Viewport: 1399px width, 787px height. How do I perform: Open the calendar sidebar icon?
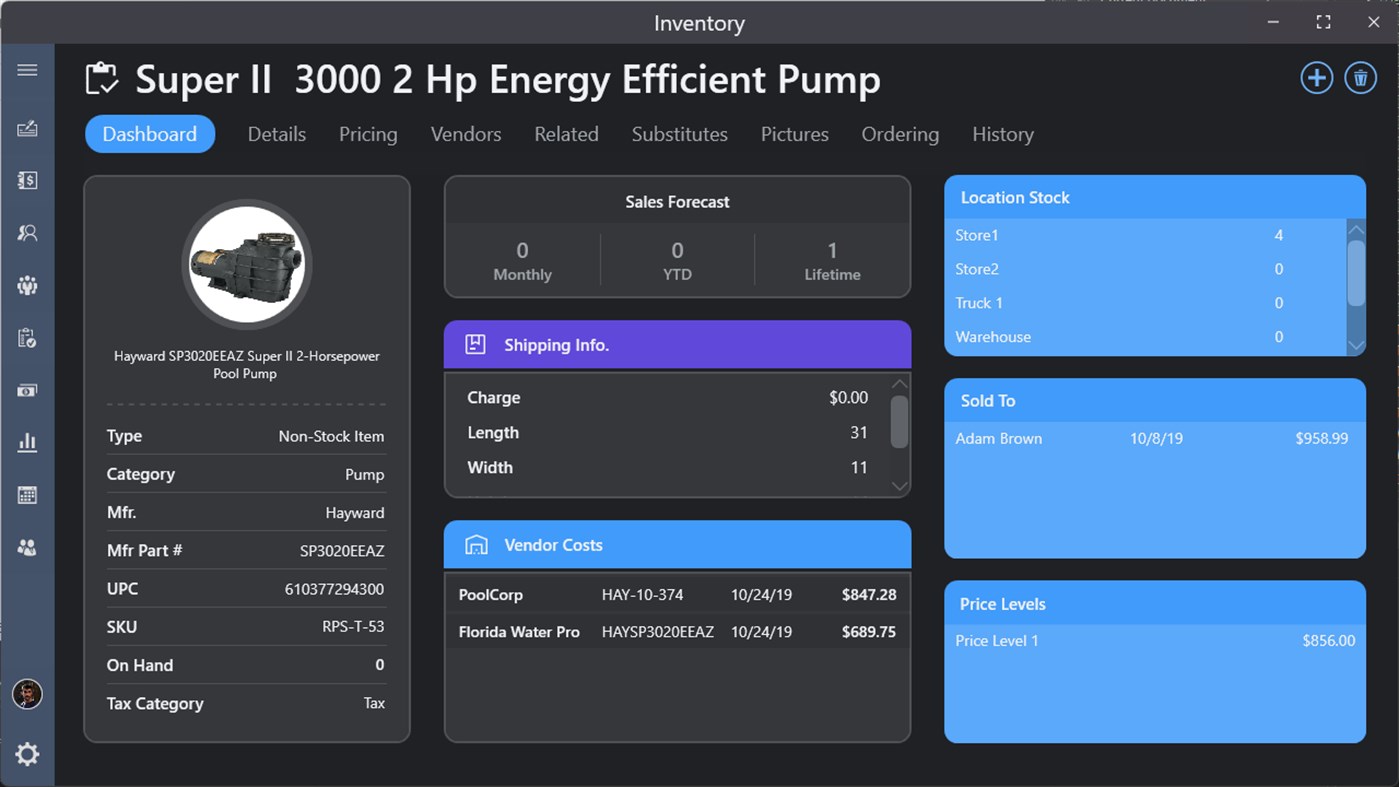pos(27,495)
